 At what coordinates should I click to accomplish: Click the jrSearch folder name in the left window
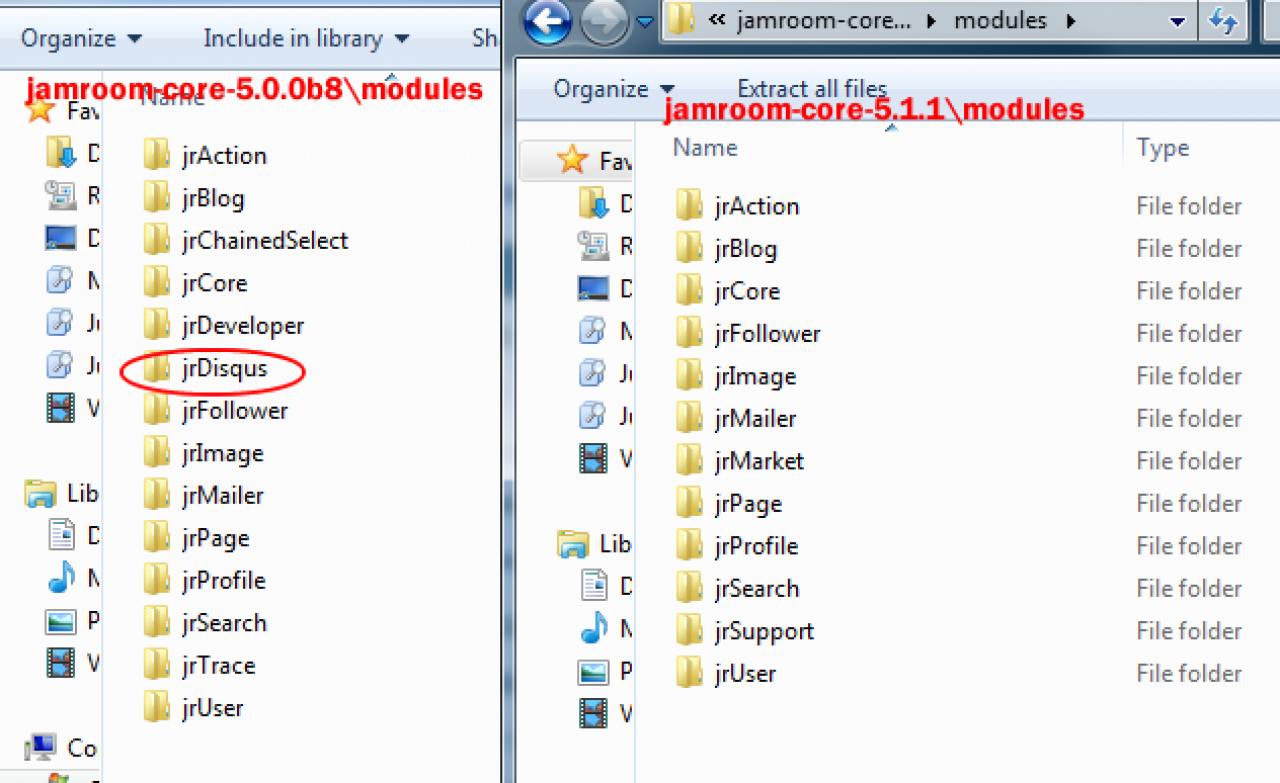pyautogui.click(x=224, y=623)
